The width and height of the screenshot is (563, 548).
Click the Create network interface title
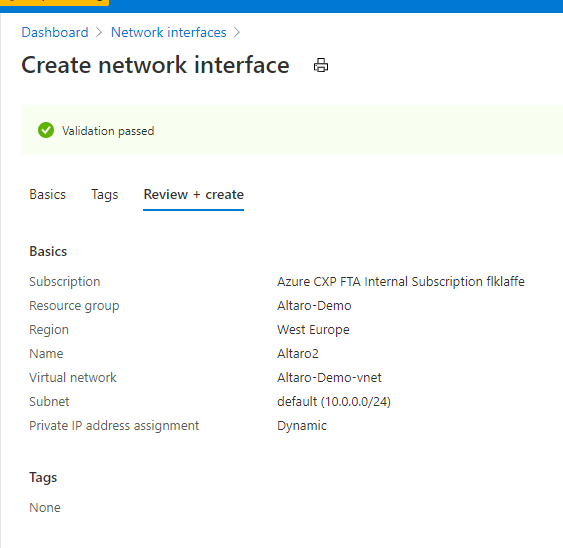click(155, 65)
